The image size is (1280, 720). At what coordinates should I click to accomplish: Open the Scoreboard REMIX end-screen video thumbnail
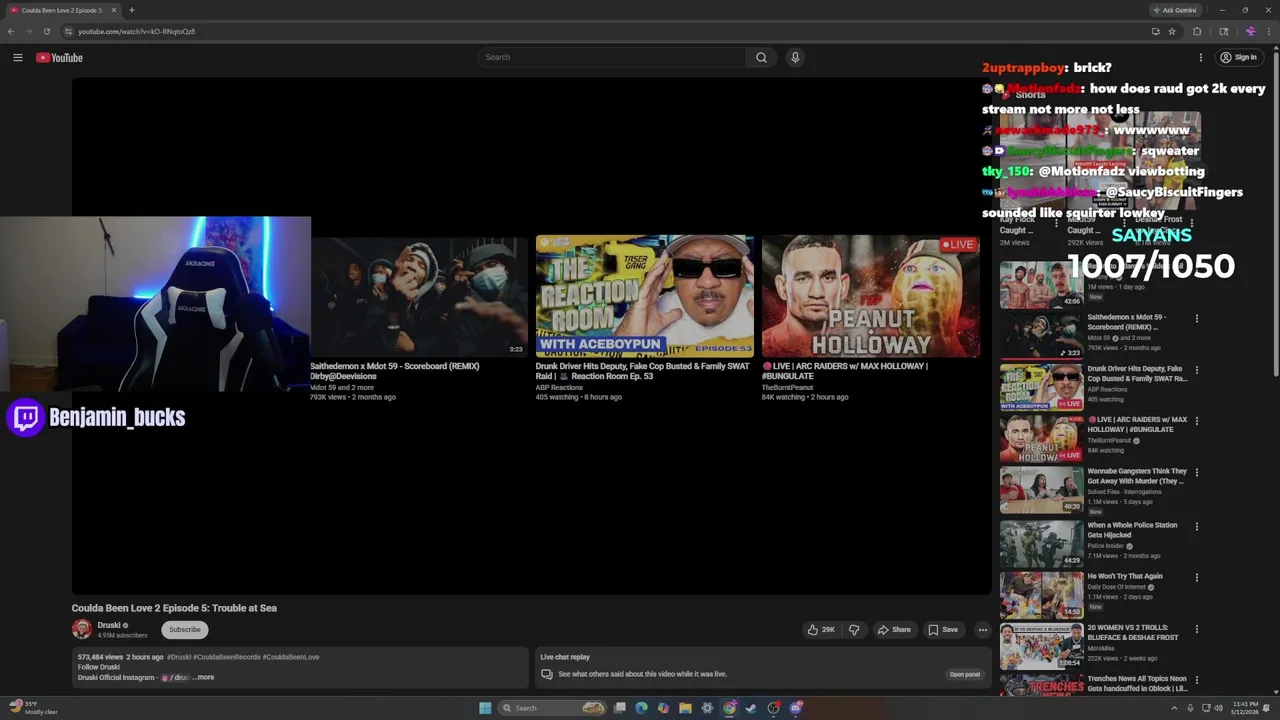(419, 297)
